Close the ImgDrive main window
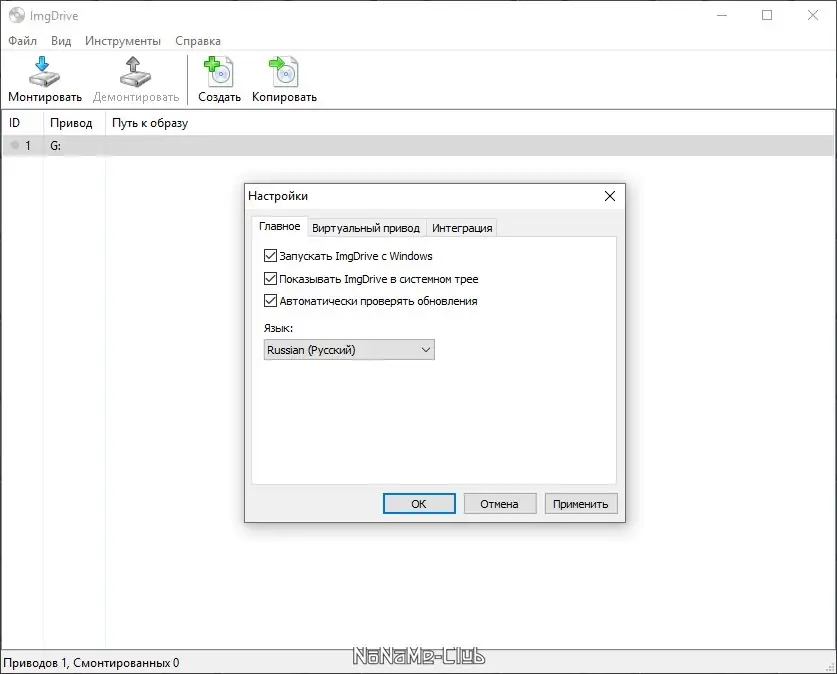This screenshot has height=674, width=837. pos(812,15)
